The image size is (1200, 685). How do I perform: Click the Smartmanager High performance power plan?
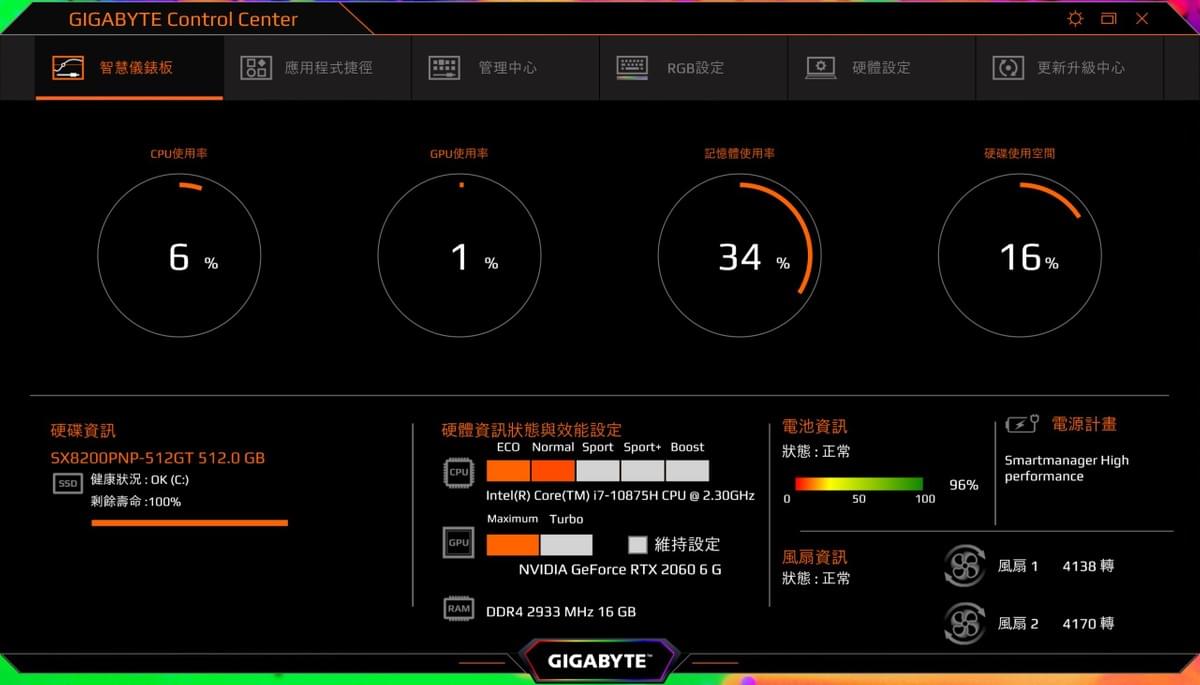(x=1067, y=468)
